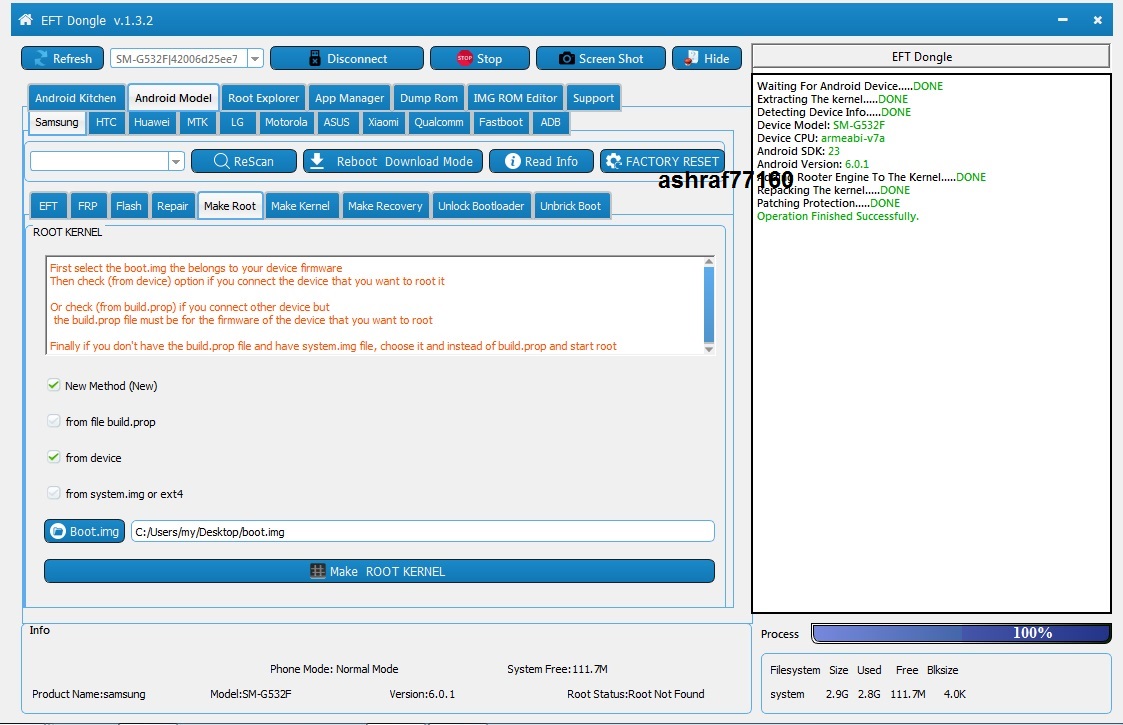Select the LG brand tab
Viewport: 1123px width, 725px height.
237,123
